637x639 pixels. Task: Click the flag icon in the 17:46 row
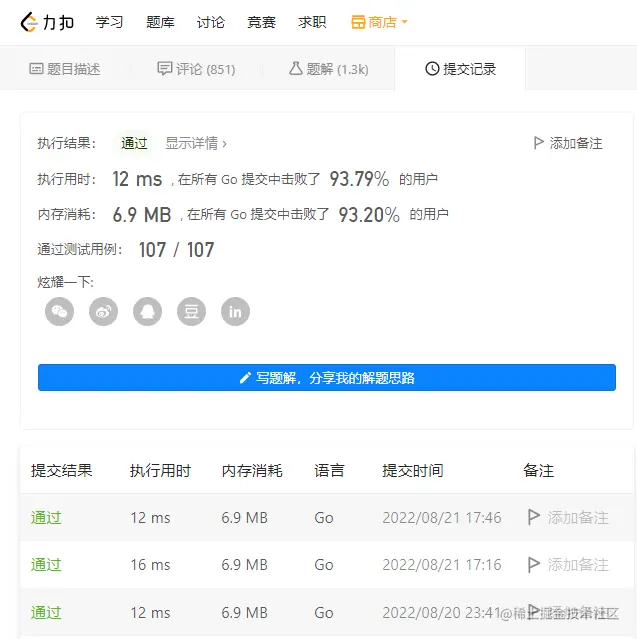[533, 518]
